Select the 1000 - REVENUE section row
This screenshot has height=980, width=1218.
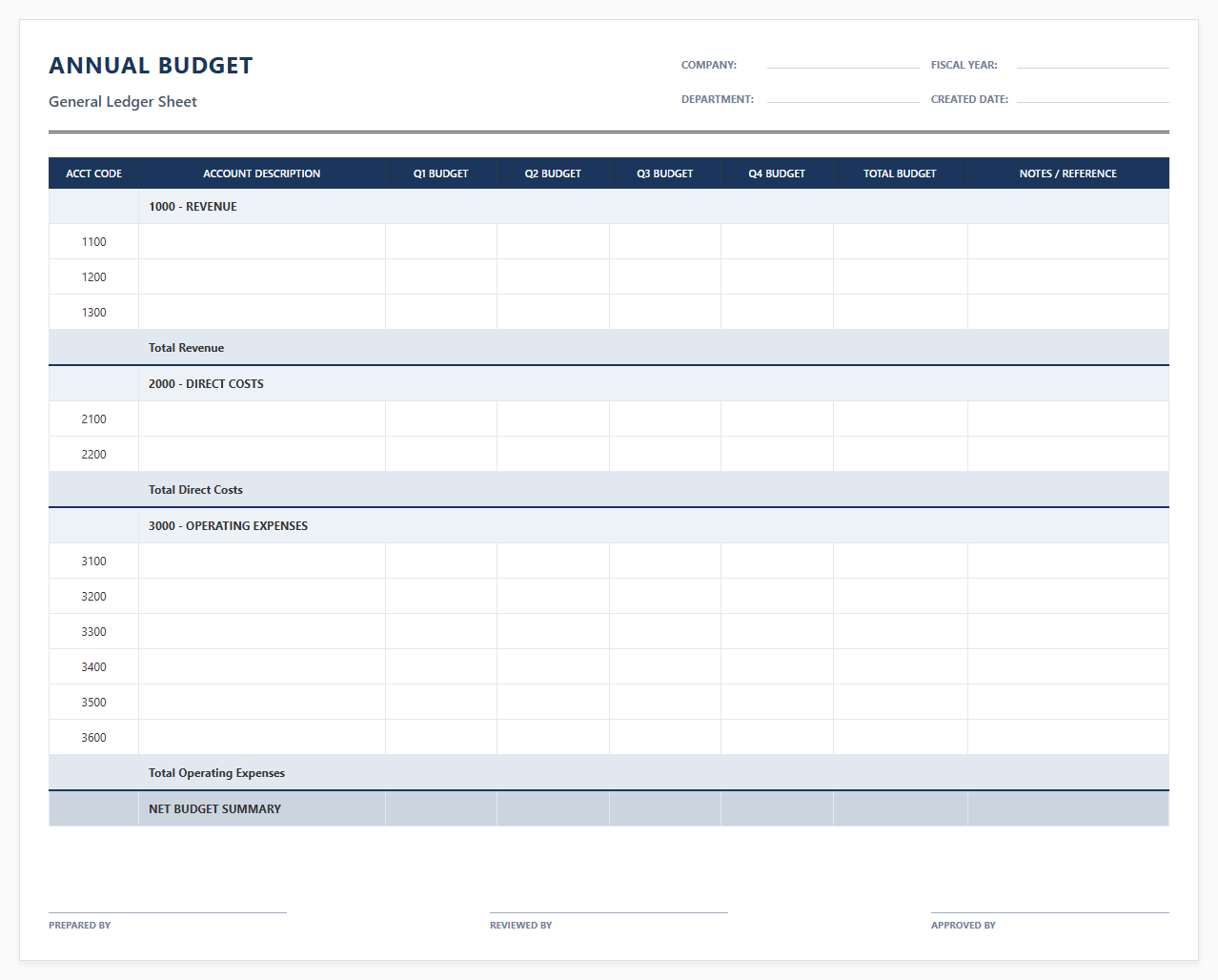click(609, 207)
